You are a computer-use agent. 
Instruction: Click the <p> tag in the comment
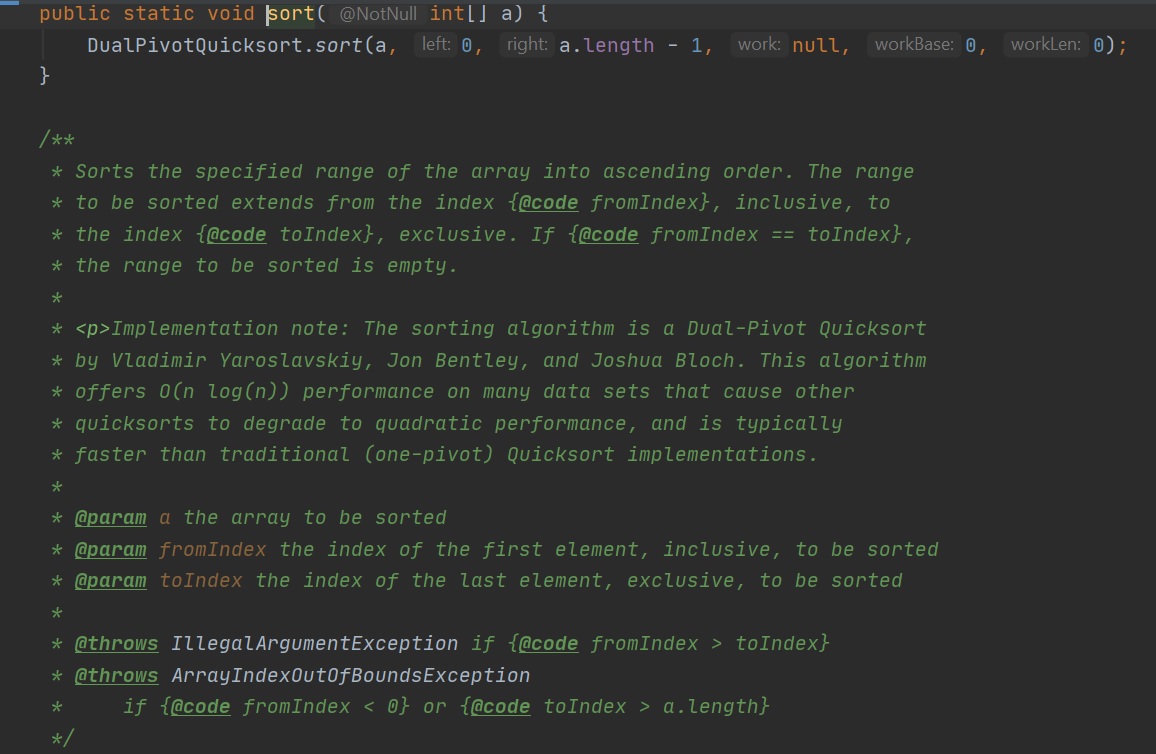pyautogui.click(x=93, y=328)
